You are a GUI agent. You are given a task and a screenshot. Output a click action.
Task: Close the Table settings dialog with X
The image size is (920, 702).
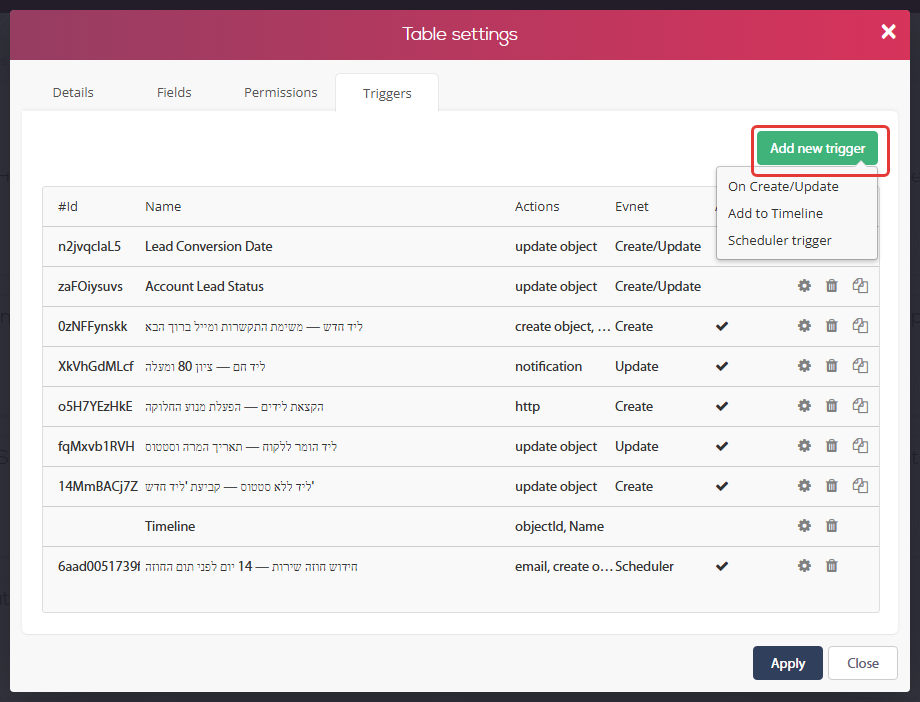click(888, 32)
